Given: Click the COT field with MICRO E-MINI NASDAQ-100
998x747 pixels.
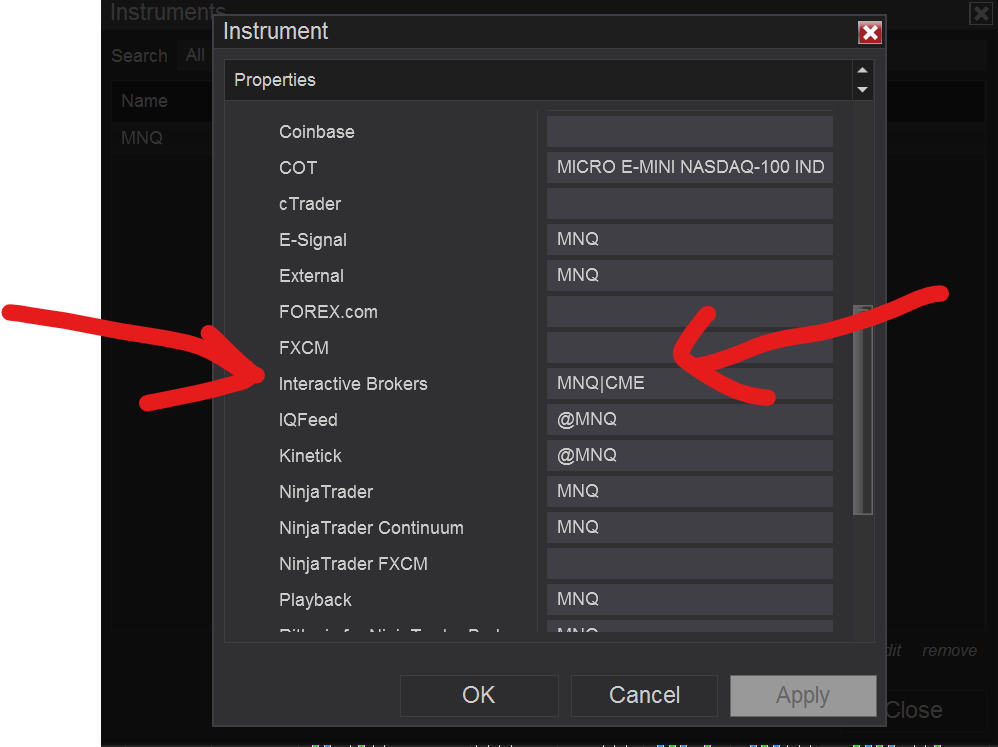Looking at the screenshot, I should pyautogui.click(x=689, y=167).
